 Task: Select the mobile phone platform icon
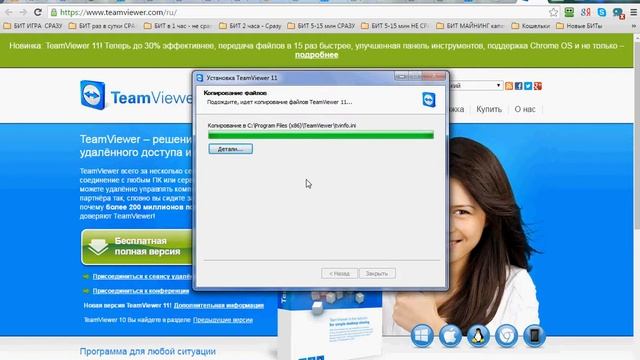pyautogui.click(x=534, y=336)
